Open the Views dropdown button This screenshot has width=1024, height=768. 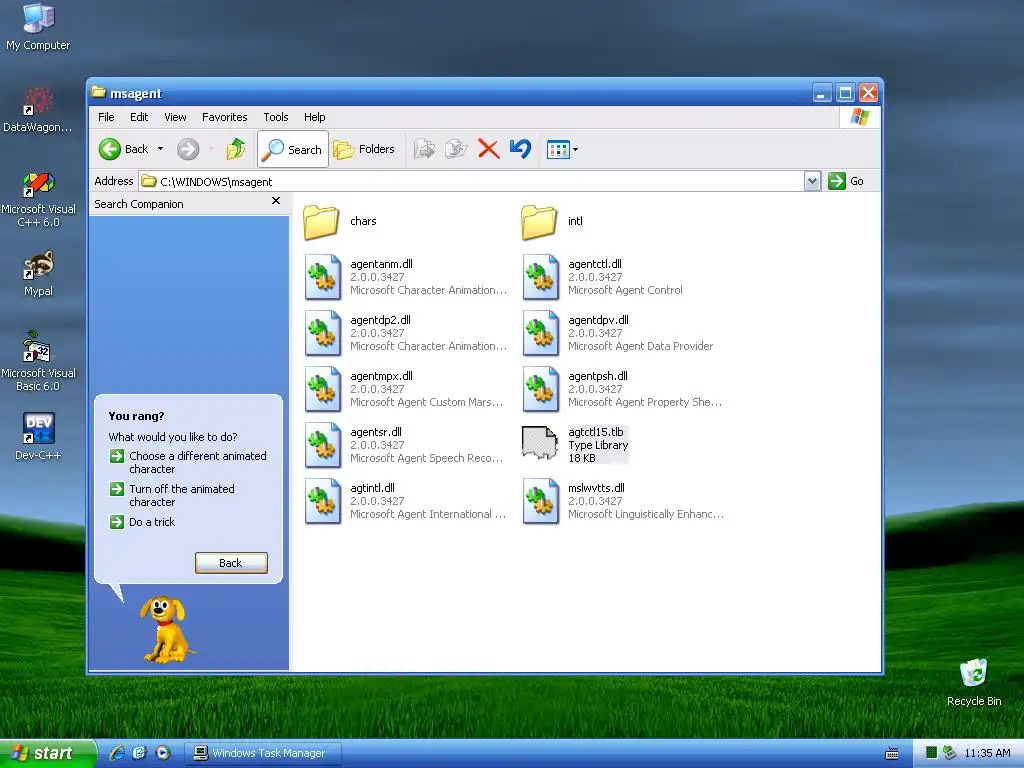(x=562, y=150)
